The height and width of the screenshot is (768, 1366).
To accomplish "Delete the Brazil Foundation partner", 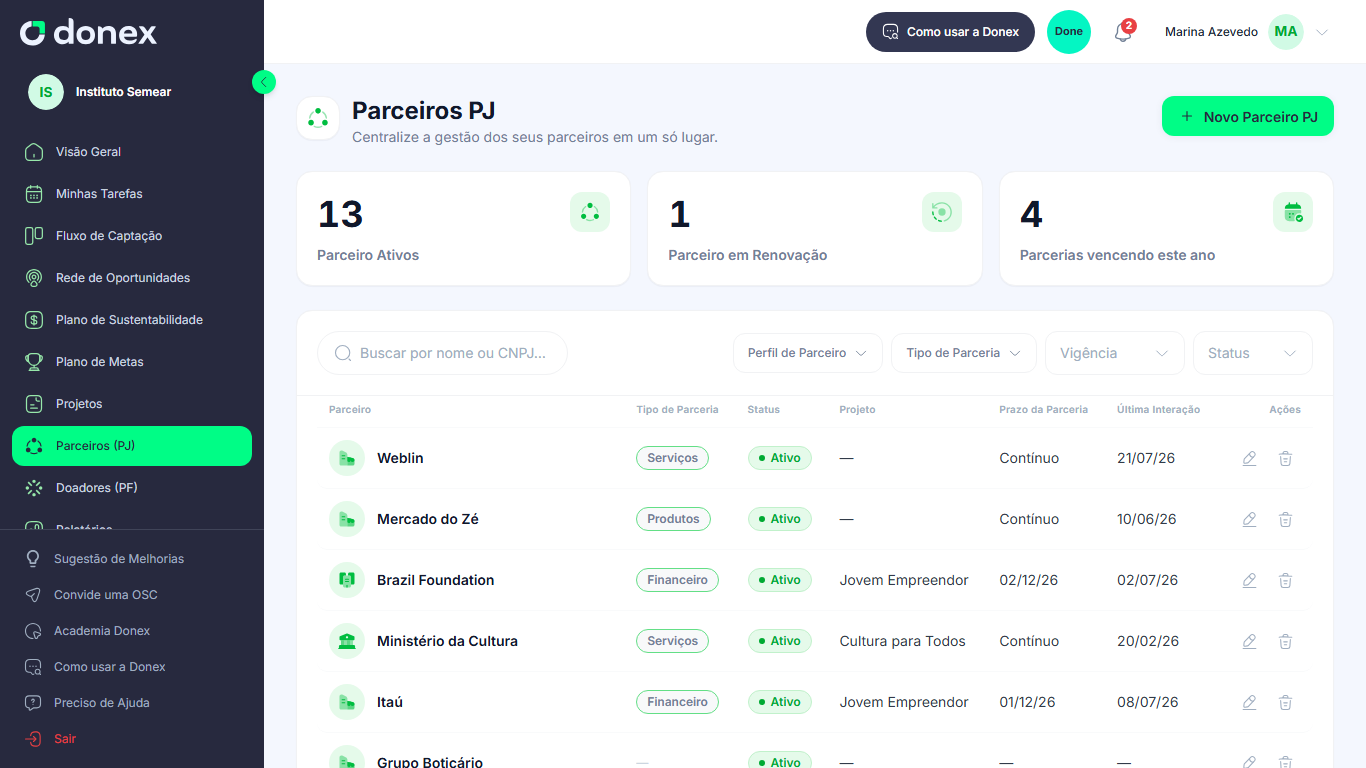I will [x=1286, y=580].
